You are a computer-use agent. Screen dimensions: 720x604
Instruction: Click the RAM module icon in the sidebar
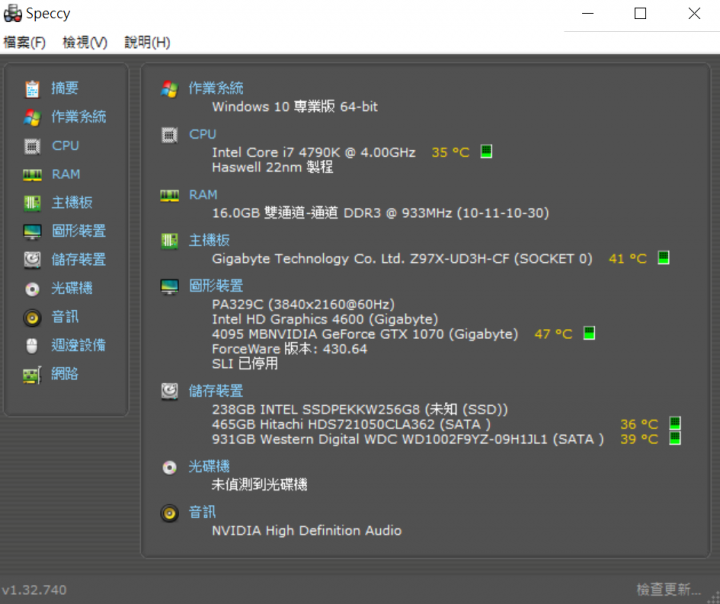32,175
